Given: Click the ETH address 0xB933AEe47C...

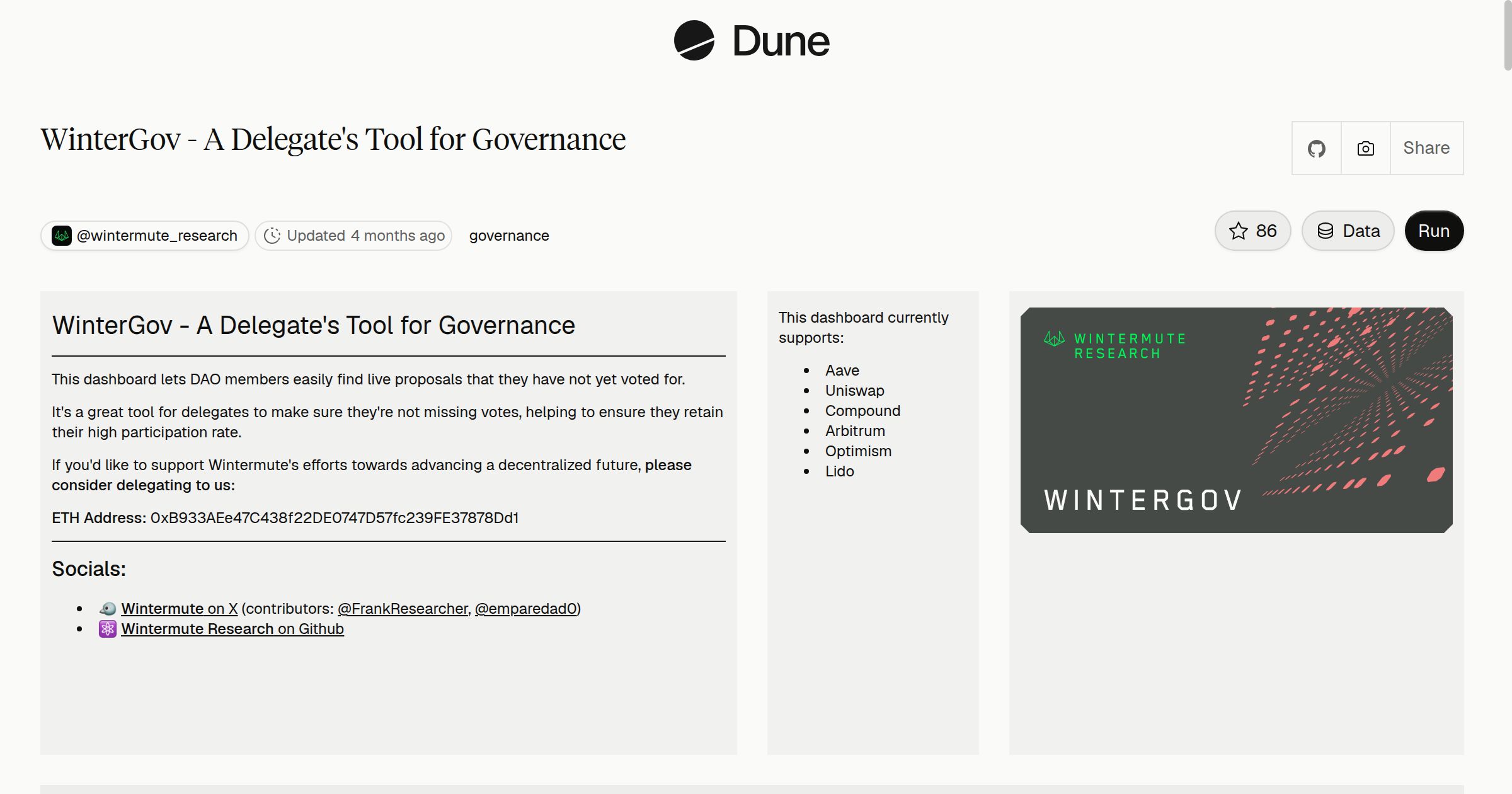Looking at the screenshot, I should (x=335, y=518).
